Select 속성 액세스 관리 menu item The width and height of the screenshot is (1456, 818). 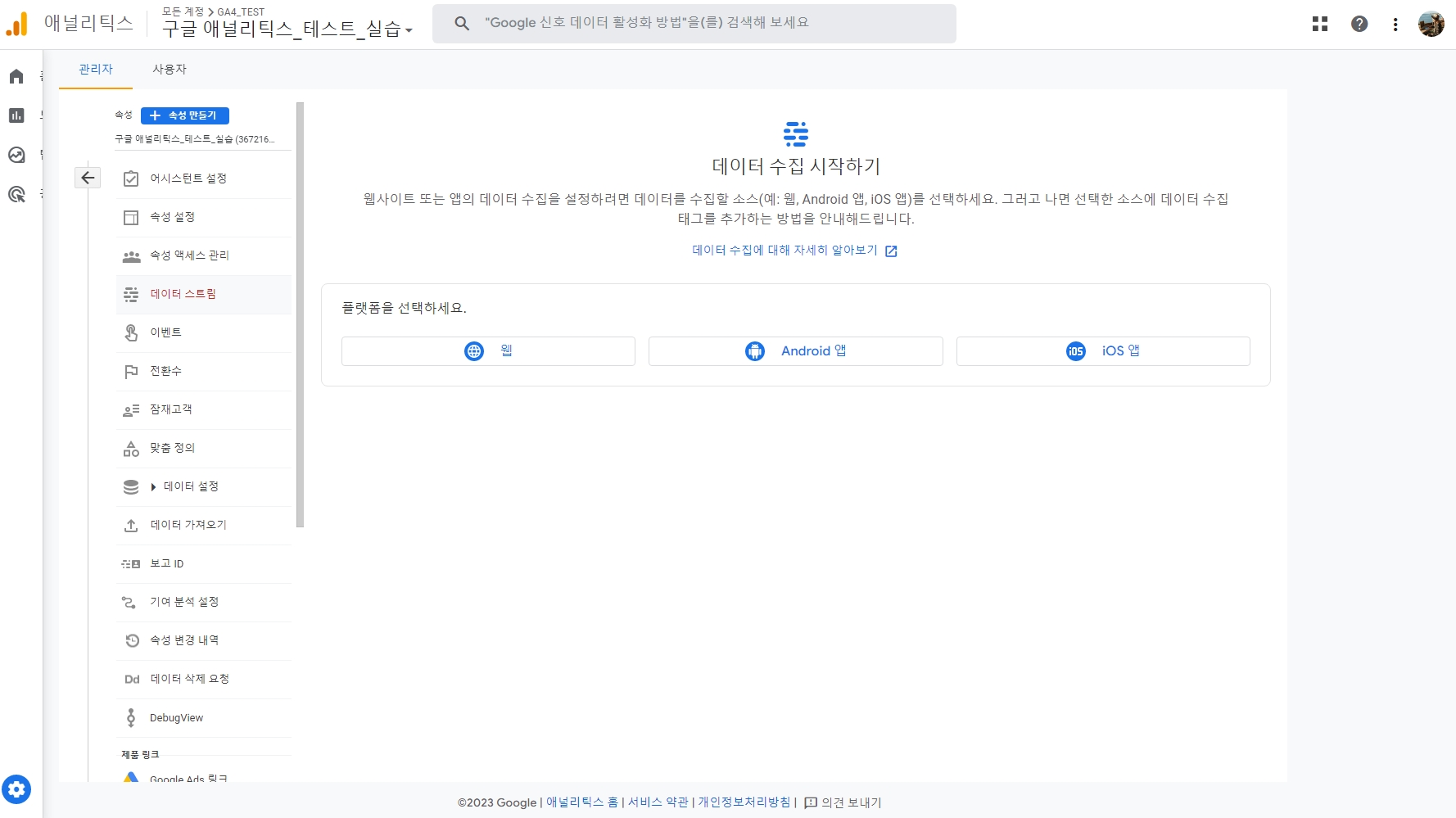[204, 255]
